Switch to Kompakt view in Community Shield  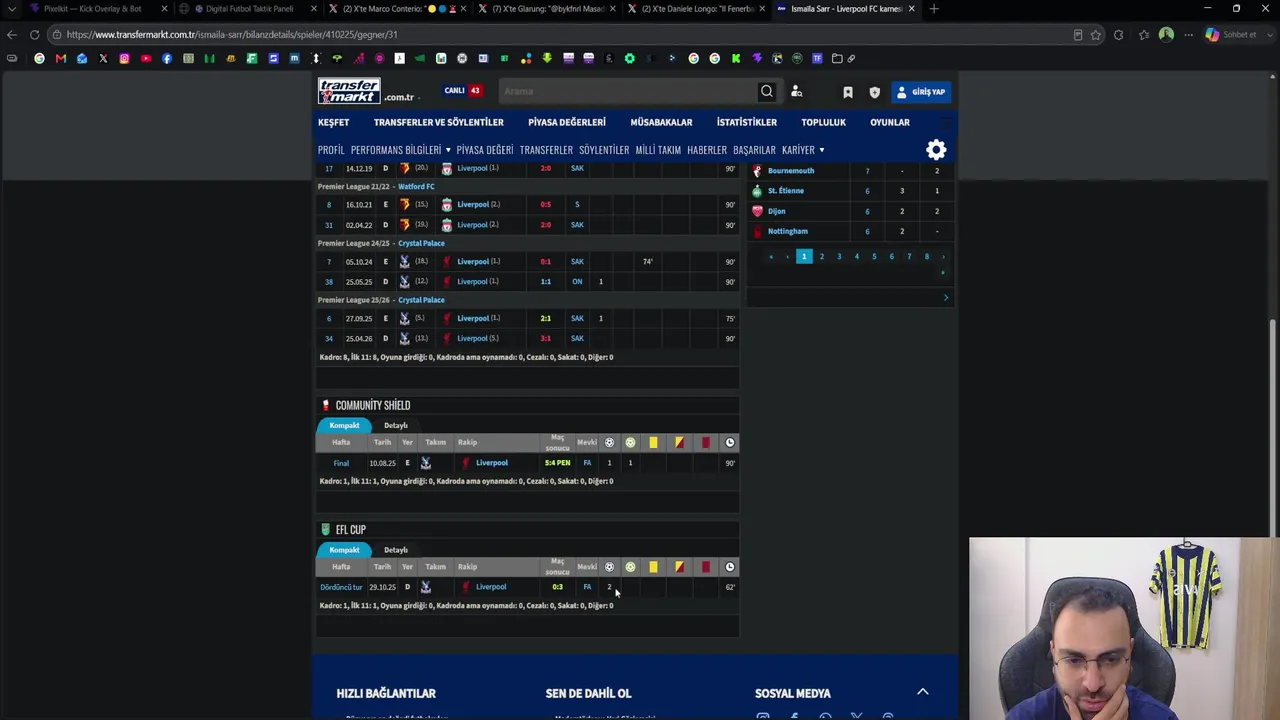[344, 425]
